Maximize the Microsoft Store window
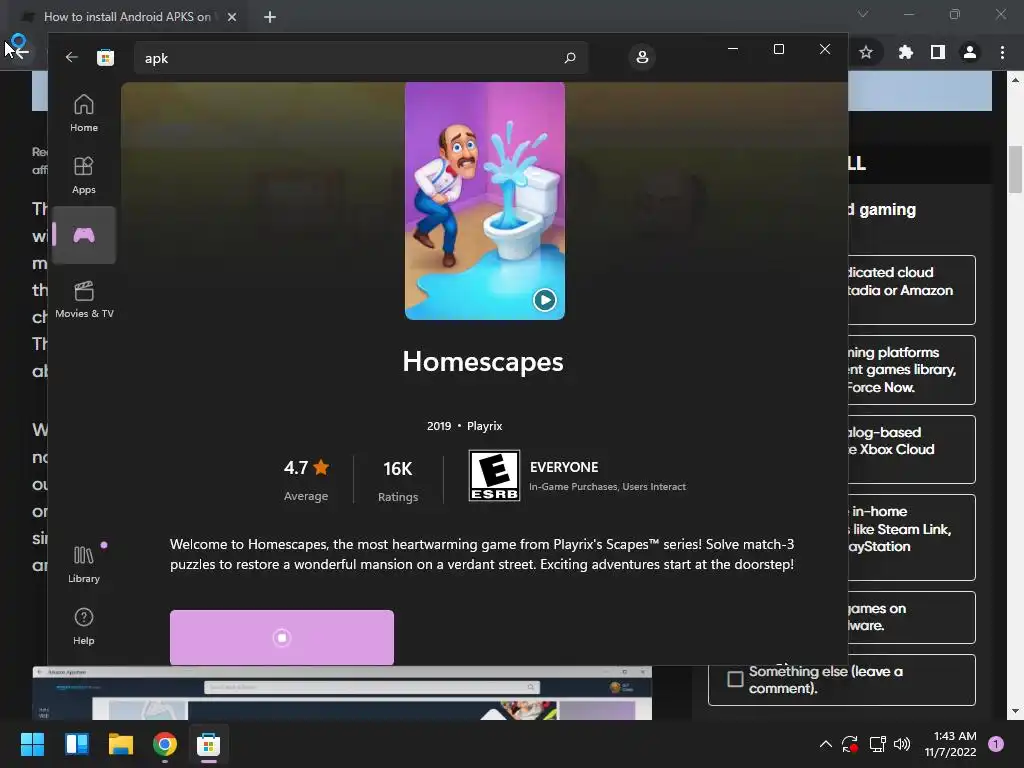 (778, 49)
